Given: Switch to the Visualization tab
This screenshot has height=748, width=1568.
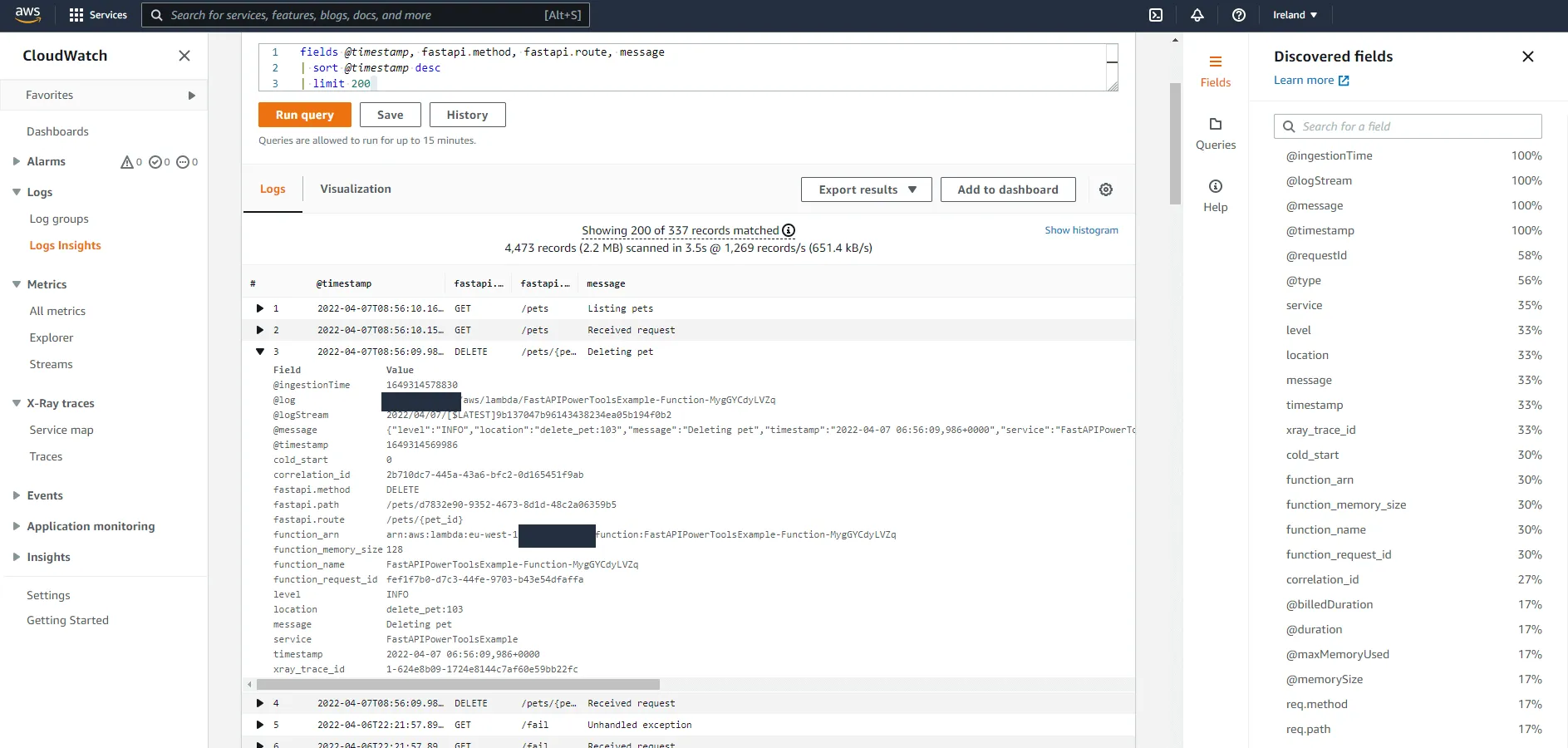Looking at the screenshot, I should 356,189.
